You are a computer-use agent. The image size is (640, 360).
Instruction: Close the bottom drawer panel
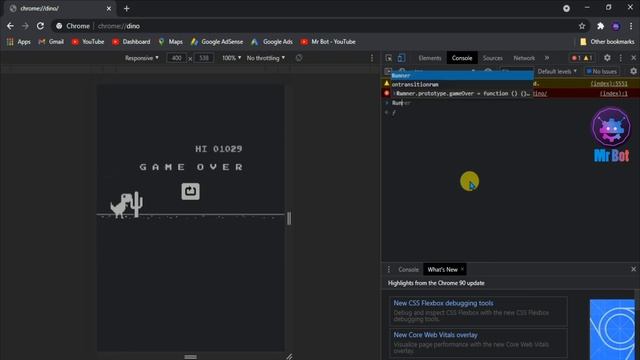633,269
